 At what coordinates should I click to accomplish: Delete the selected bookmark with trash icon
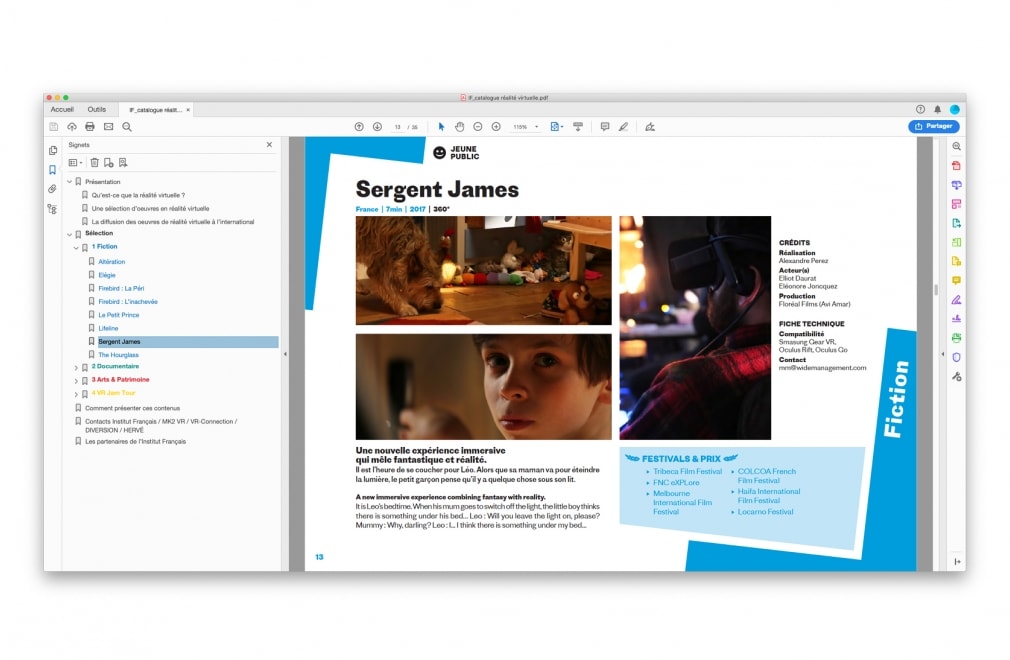94,162
